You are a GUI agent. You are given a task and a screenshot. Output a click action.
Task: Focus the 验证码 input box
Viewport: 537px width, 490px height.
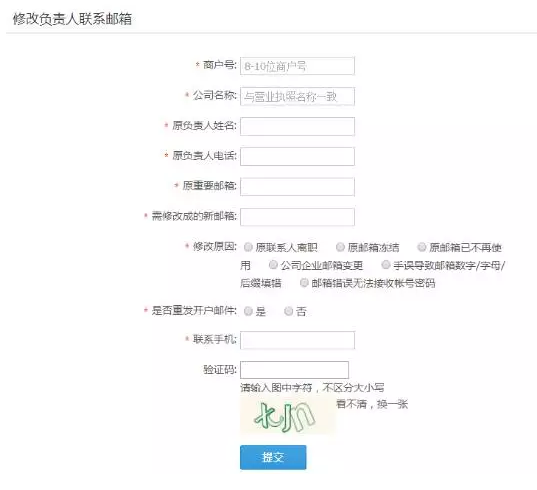[x=295, y=370]
